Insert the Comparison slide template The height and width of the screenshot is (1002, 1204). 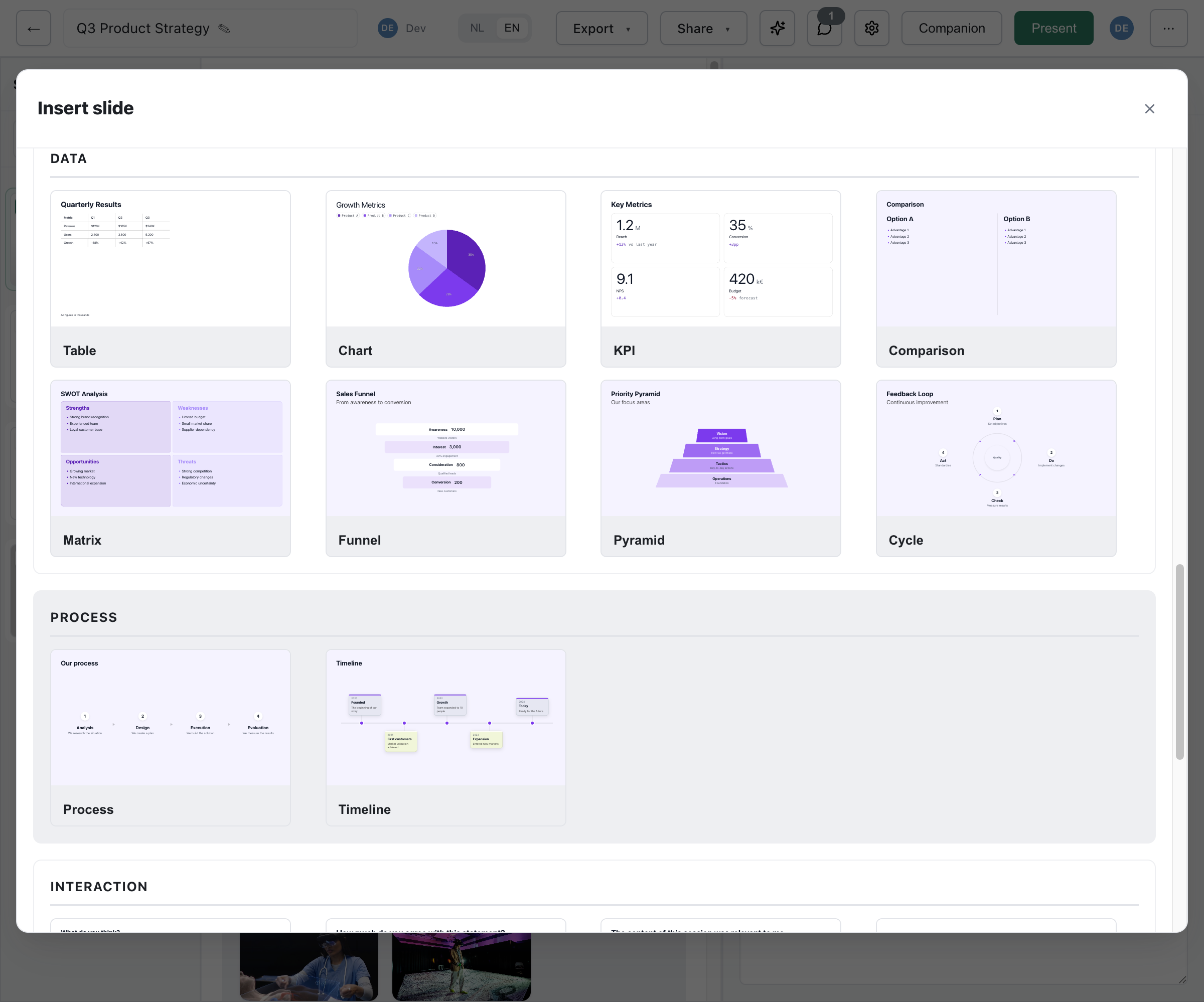tap(996, 279)
